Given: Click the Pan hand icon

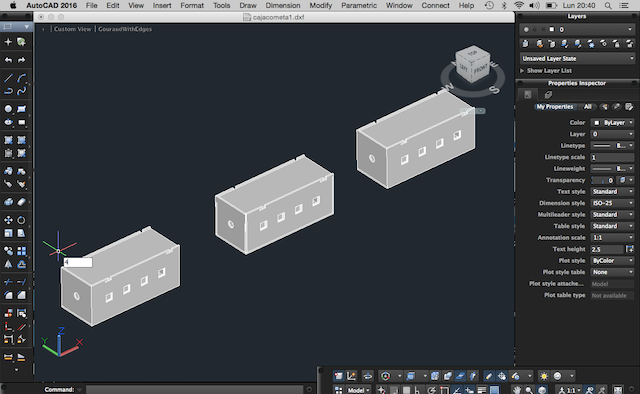Looking at the screenshot, I should (x=517, y=390).
